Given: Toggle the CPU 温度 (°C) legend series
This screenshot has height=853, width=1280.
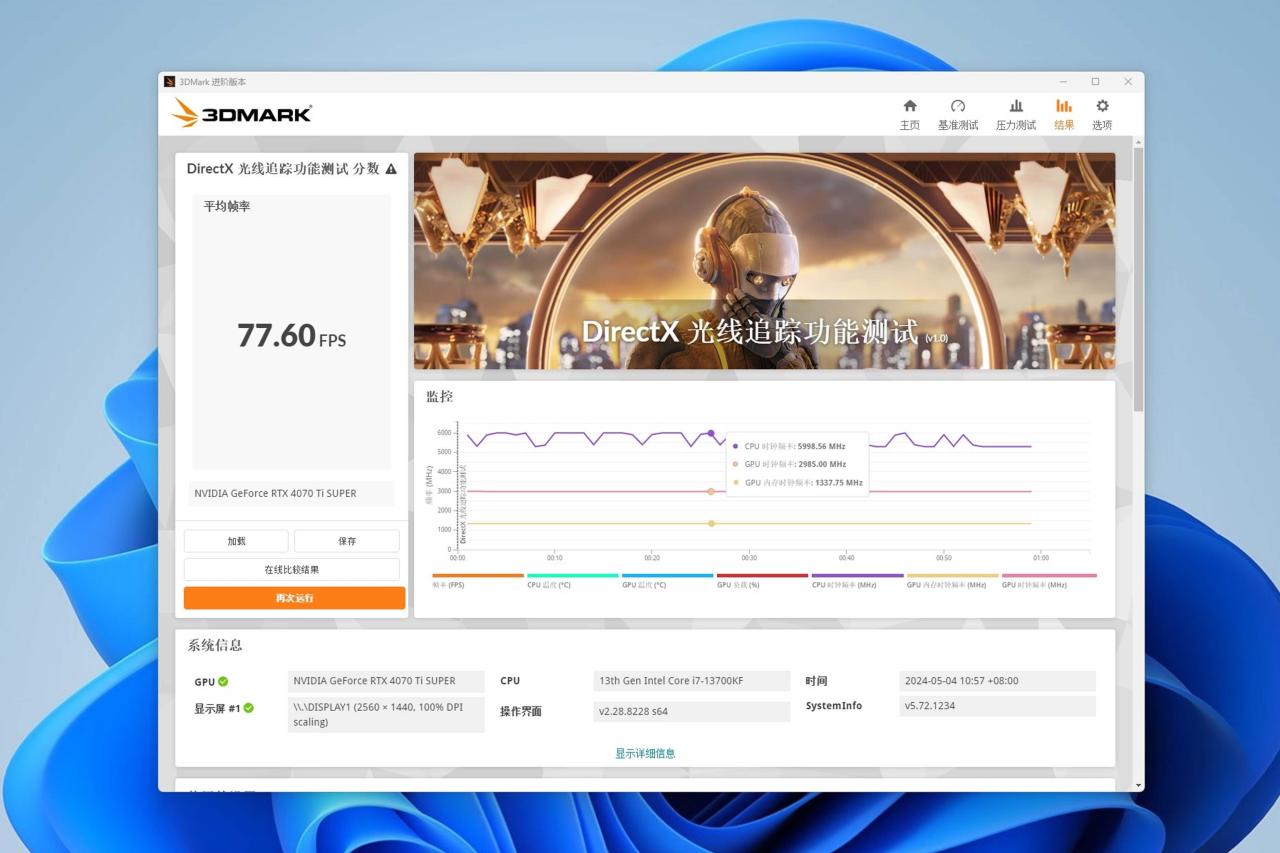Looking at the screenshot, I should click(x=573, y=580).
